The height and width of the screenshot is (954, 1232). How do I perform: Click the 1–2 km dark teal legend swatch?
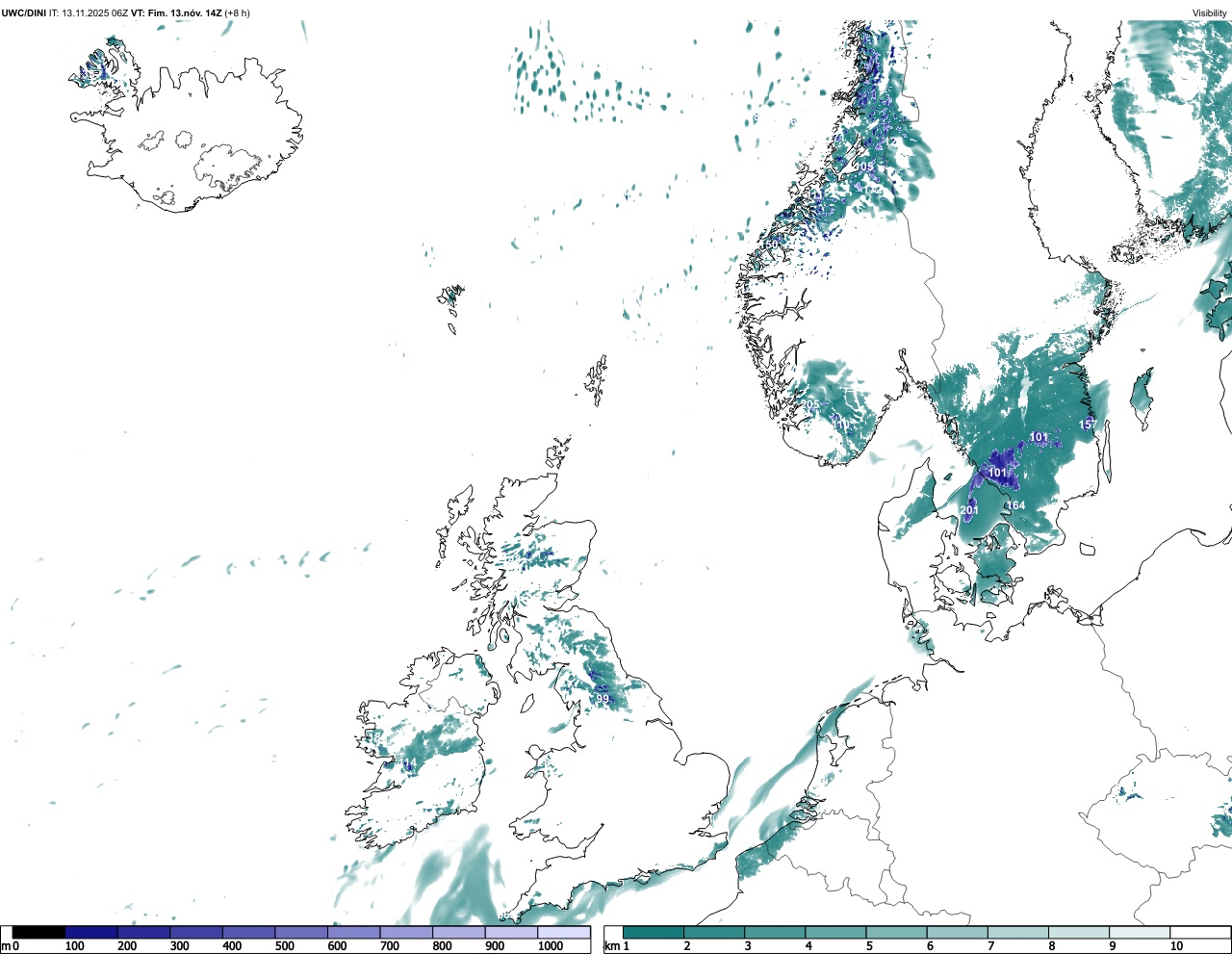pos(654,933)
